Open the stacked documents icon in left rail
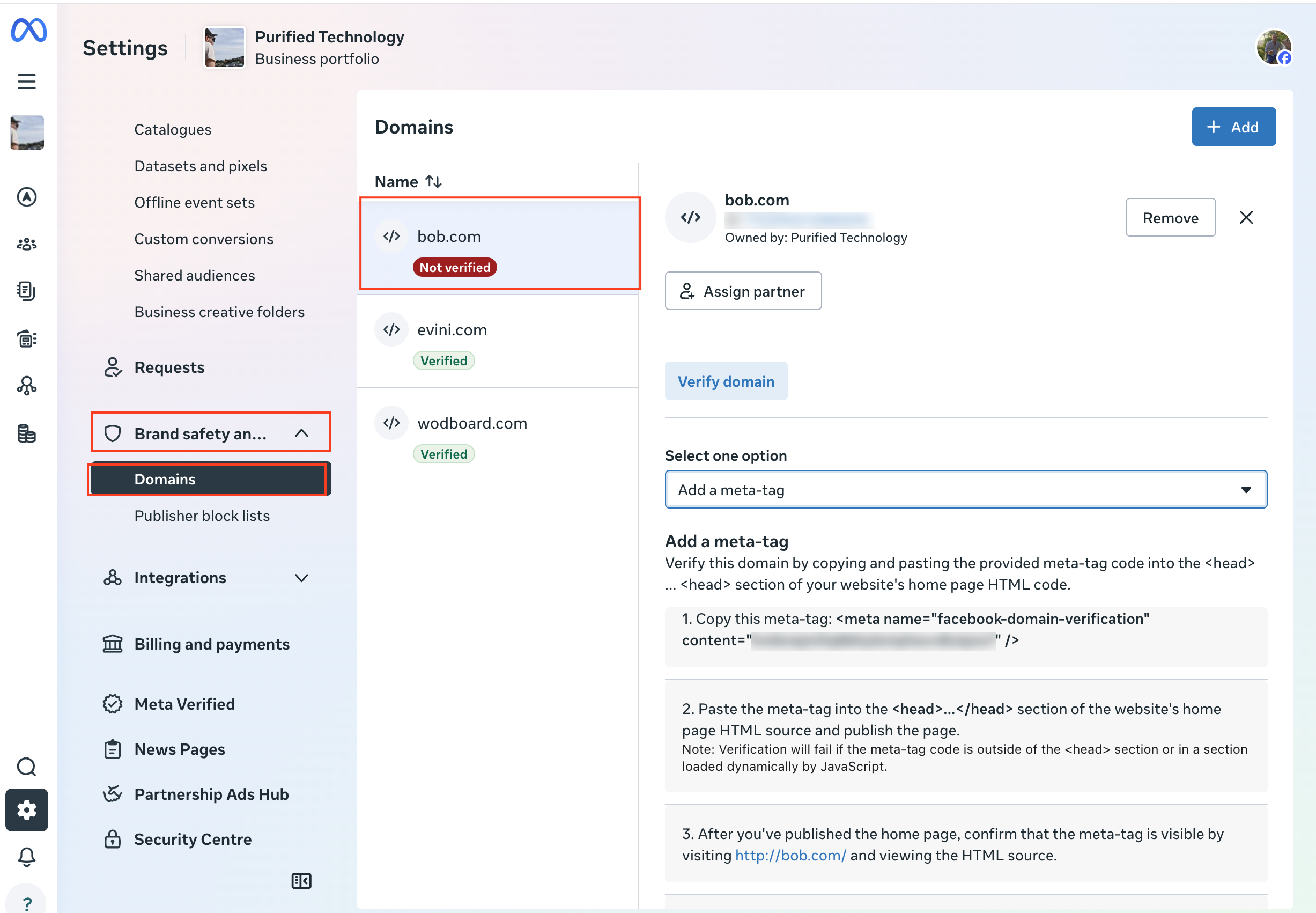Screen dimensions: 1316x913 (27, 291)
